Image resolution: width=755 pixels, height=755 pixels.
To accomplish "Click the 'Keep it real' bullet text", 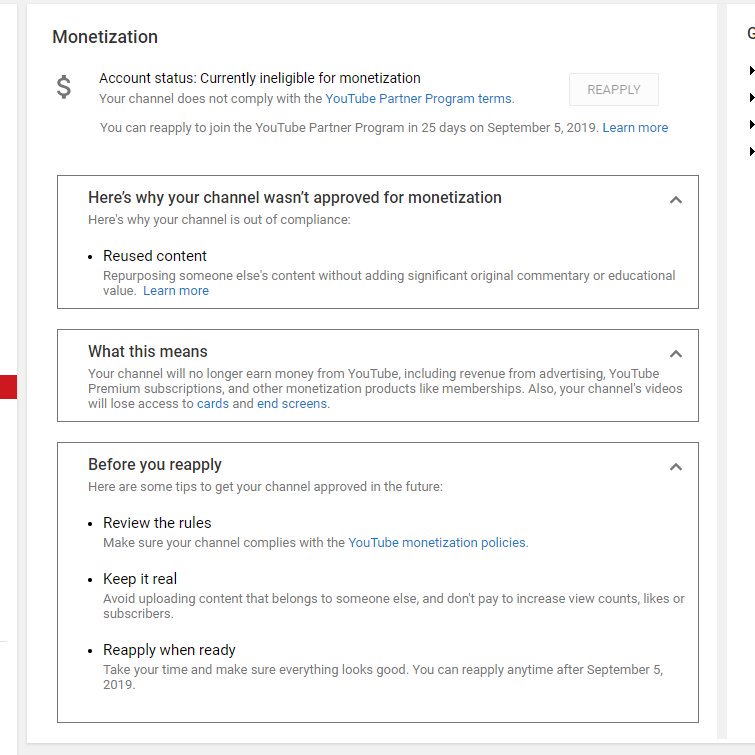I will click(x=140, y=579).
